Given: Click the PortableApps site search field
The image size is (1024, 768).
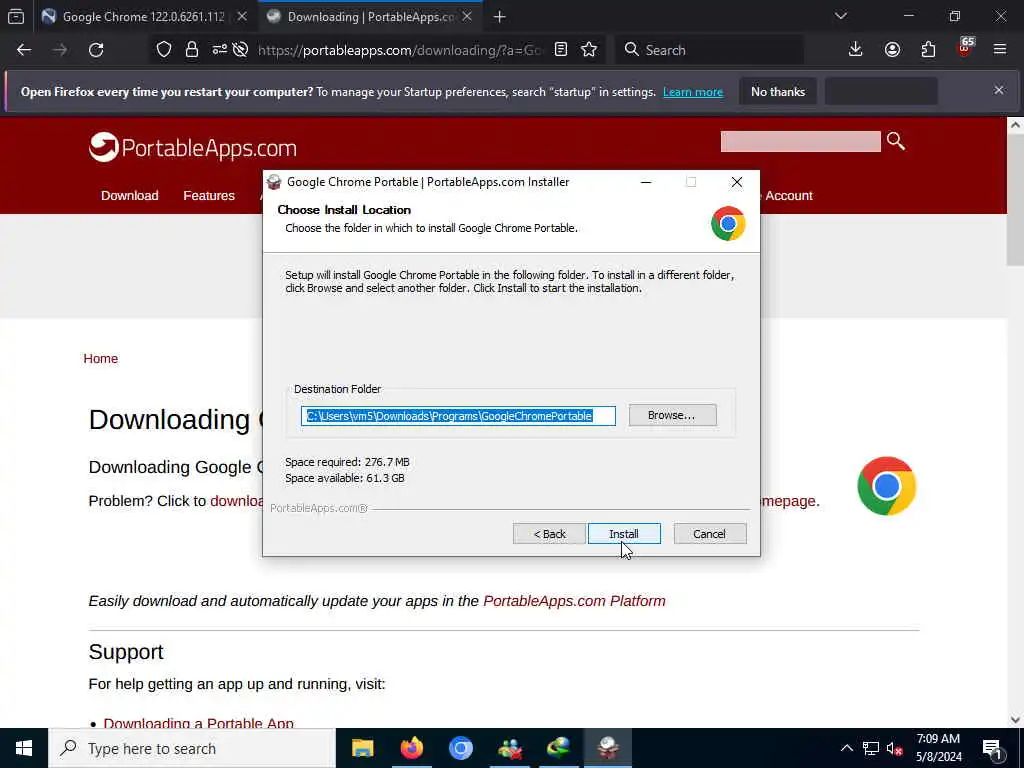Looking at the screenshot, I should click(800, 141).
